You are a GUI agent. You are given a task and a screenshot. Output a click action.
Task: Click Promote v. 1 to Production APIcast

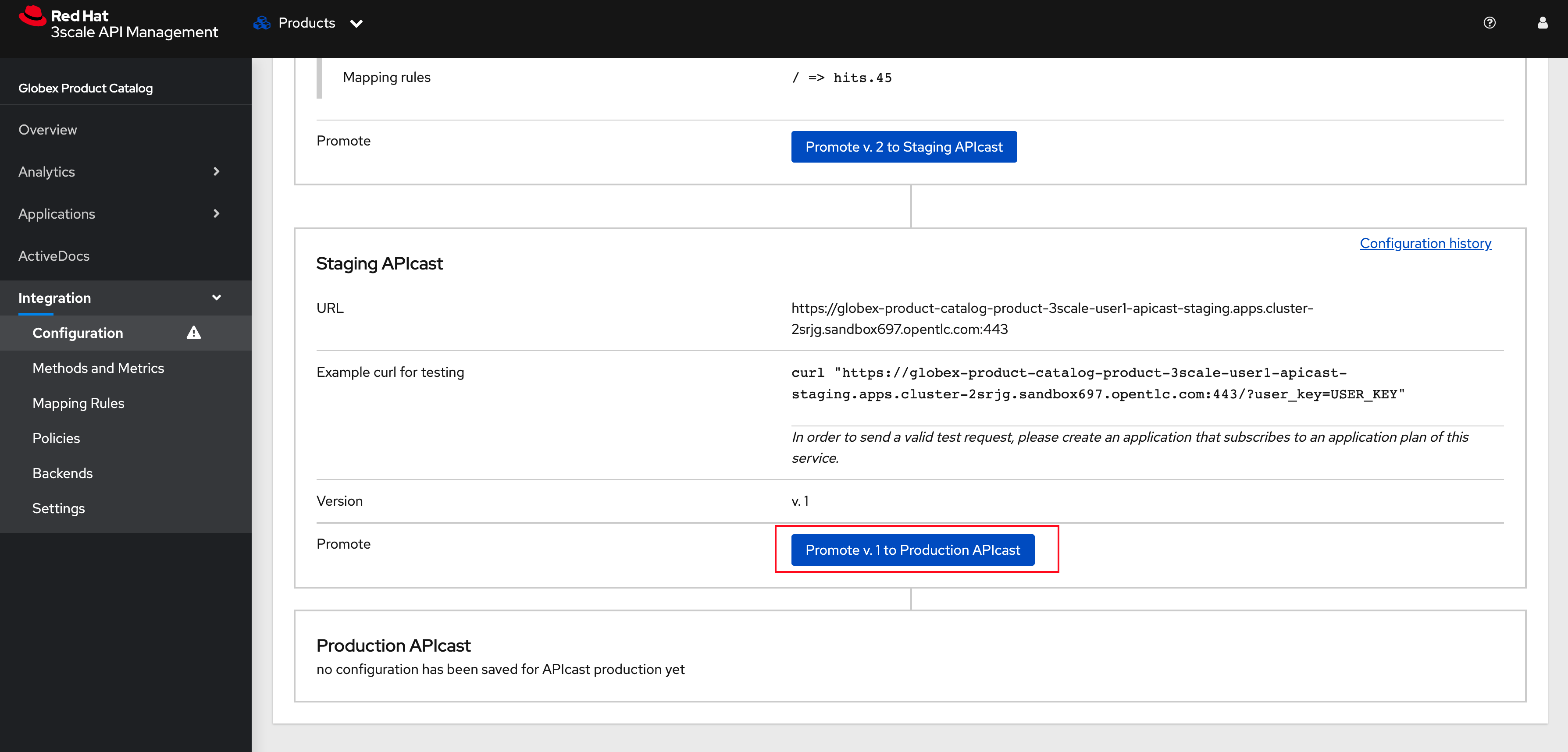[x=912, y=550]
